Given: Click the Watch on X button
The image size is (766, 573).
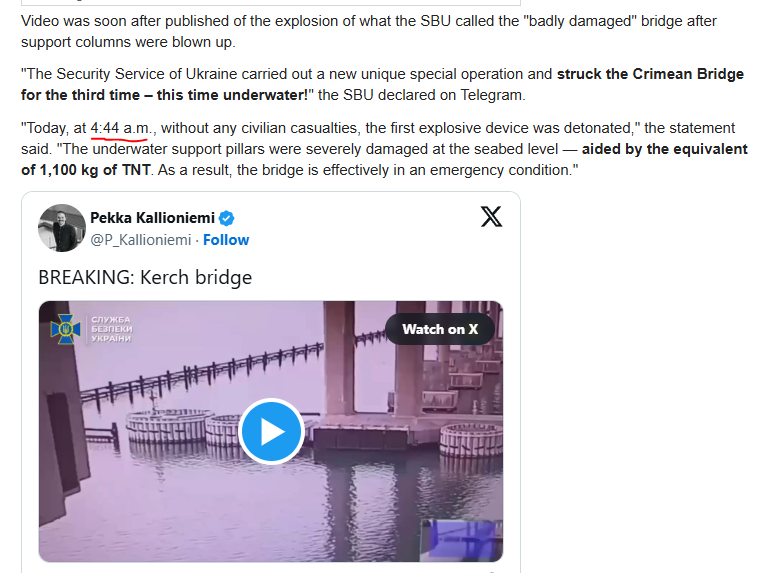Looking at the screenshot, I should tap(440, 329).
